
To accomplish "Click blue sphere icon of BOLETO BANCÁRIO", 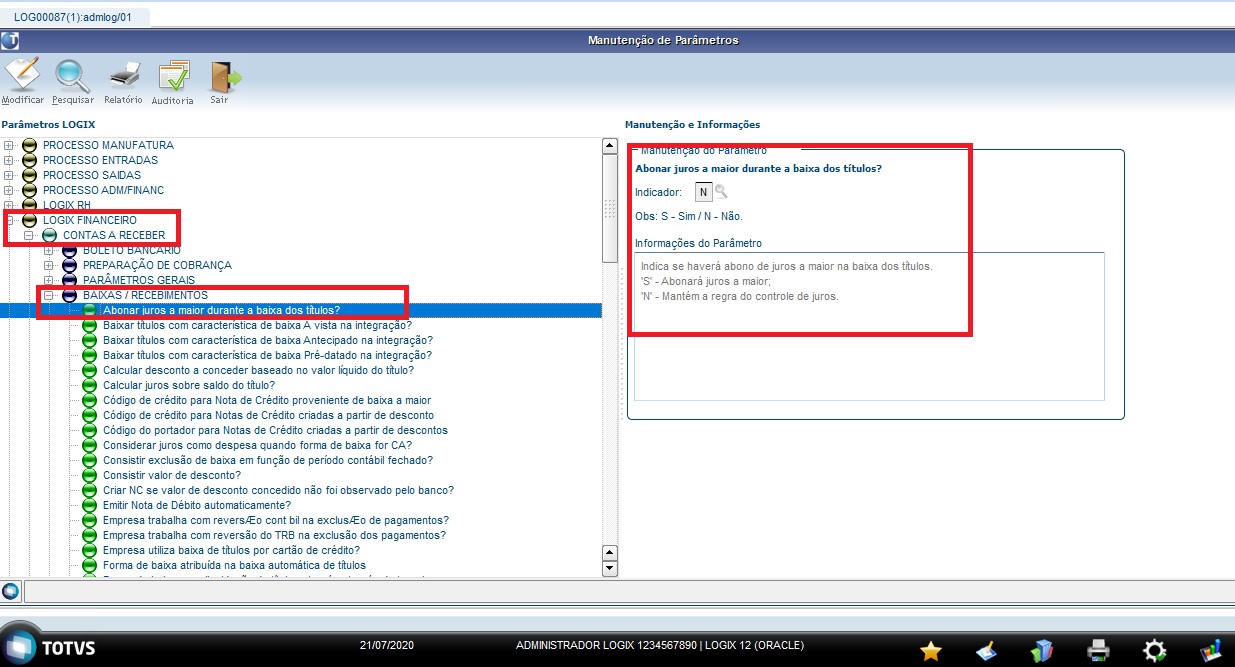I will point(69,250).
